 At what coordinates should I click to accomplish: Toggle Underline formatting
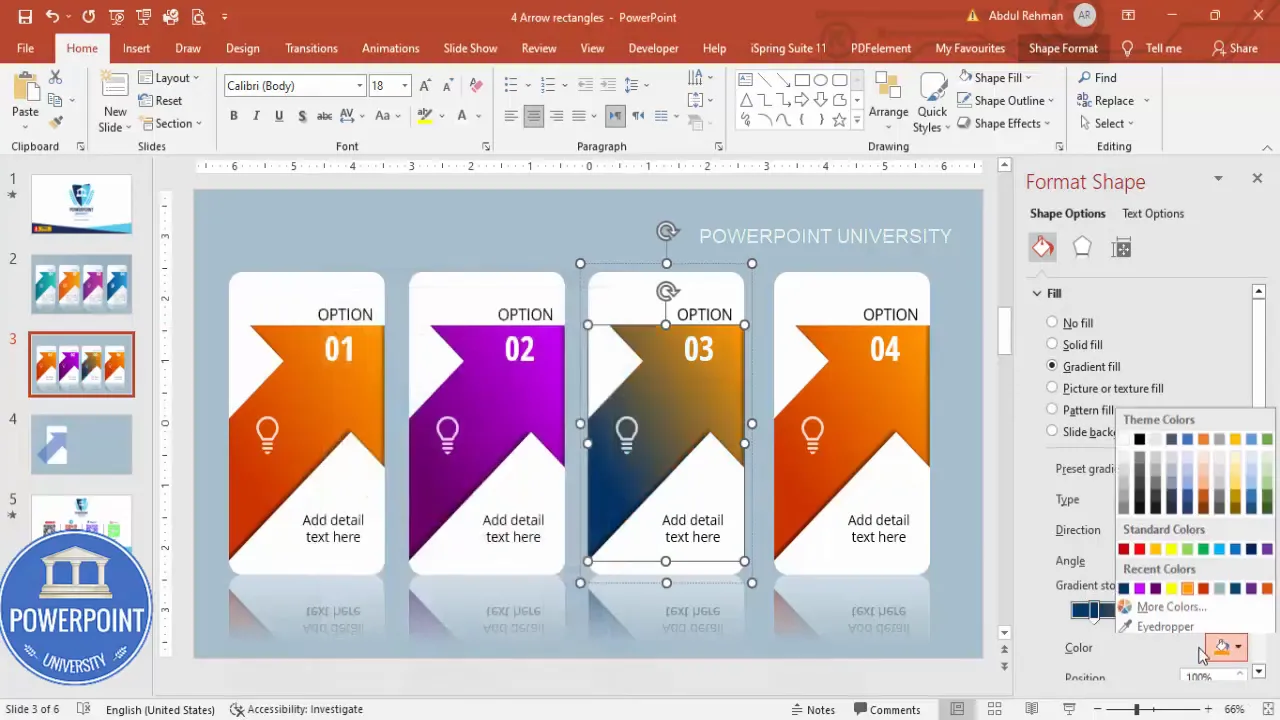278,116
